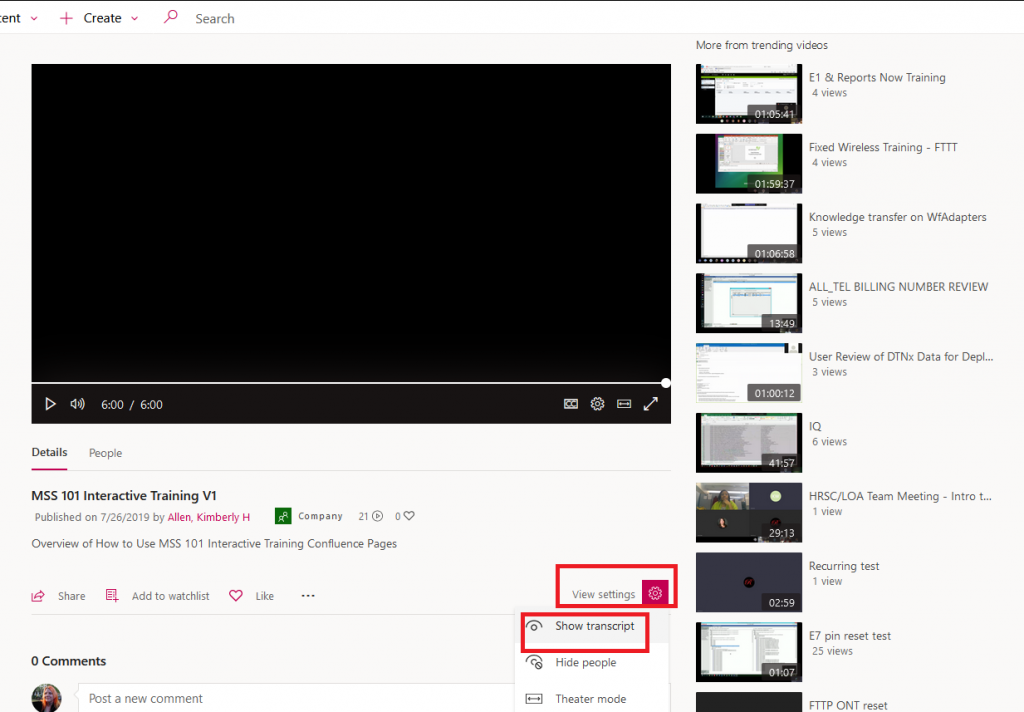This screenshot has width=1024, height=712.
Task: Open the Fixed Wireless Training - FTTT thumbnail
Action: [748, 163]
